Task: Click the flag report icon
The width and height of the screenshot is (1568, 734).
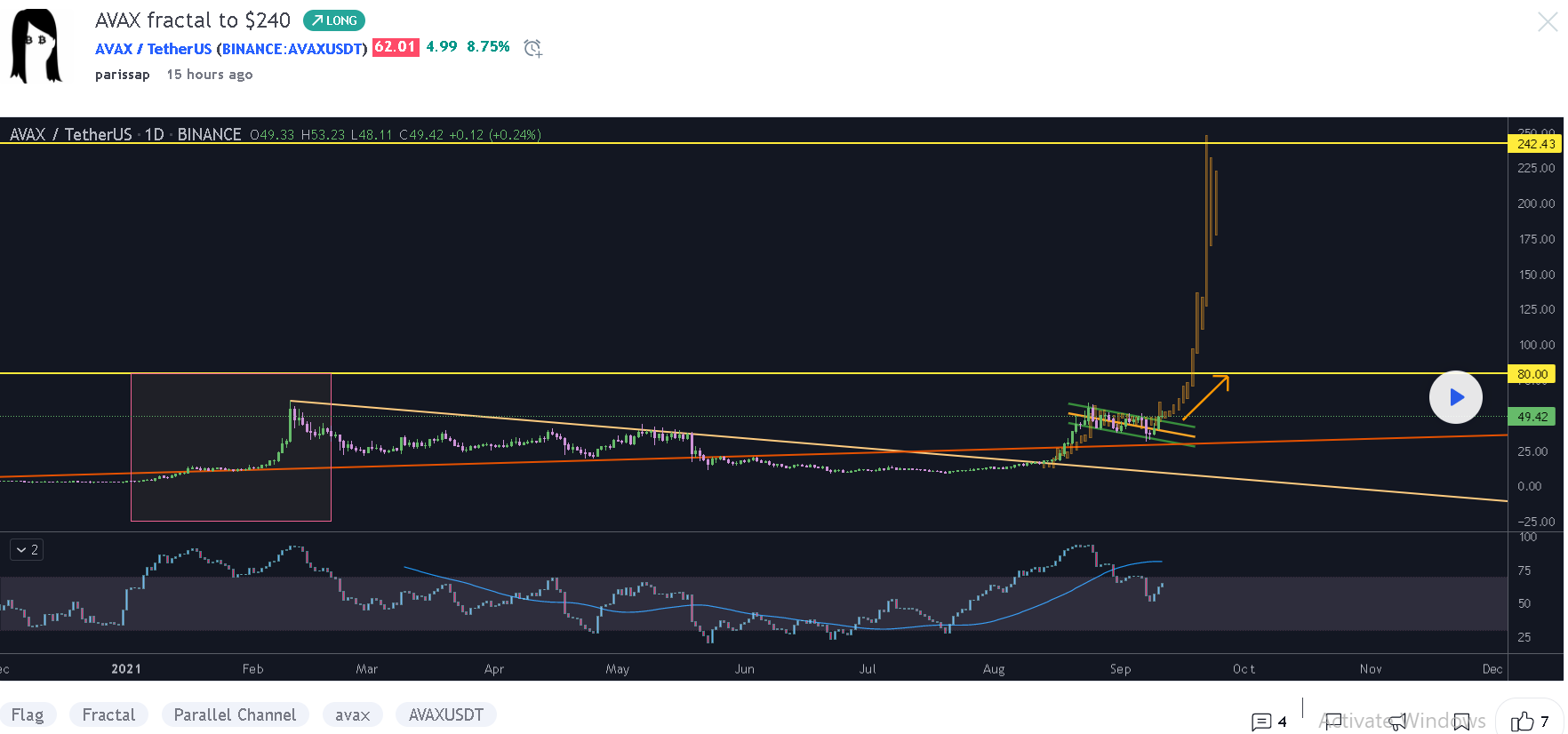Action: tap(1332, 722)
